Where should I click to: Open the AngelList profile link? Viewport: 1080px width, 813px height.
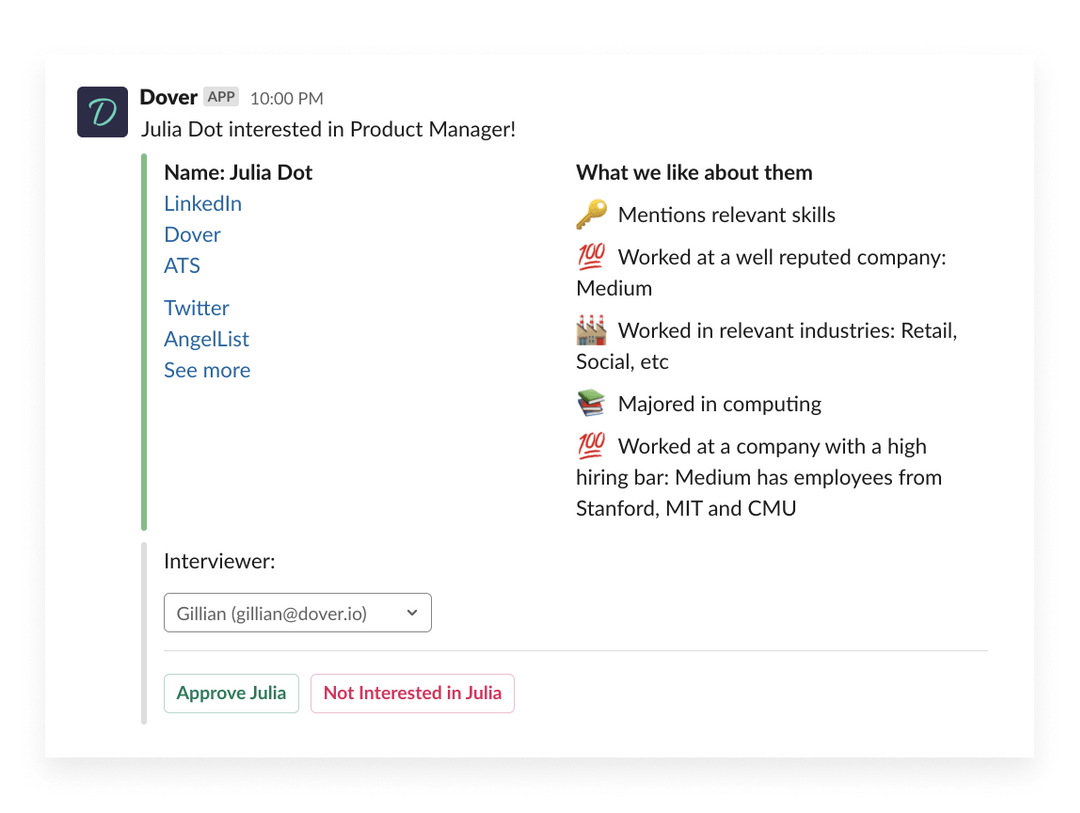[x=207, y=339]
